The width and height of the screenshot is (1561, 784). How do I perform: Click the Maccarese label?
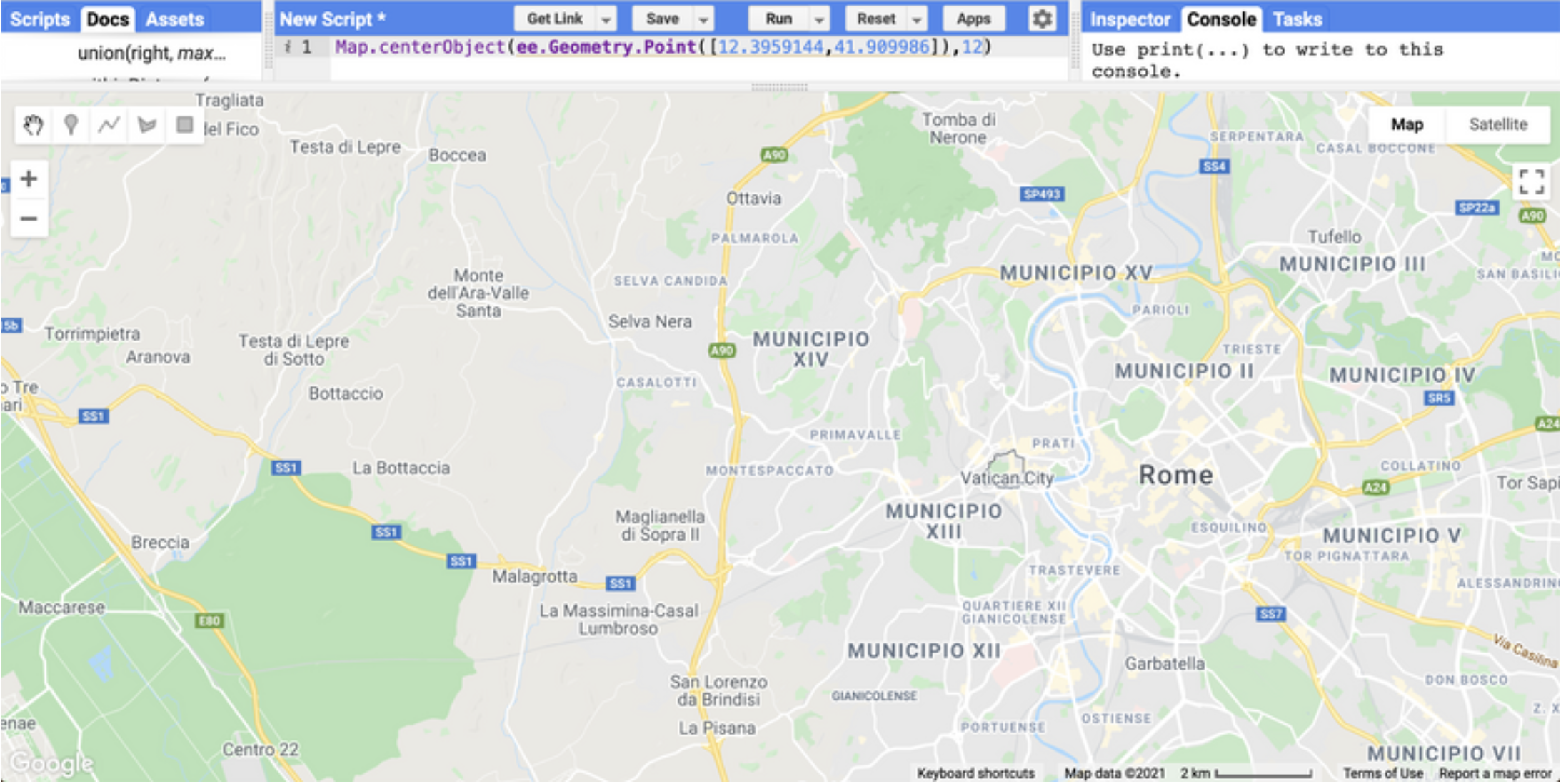(61, 608)
